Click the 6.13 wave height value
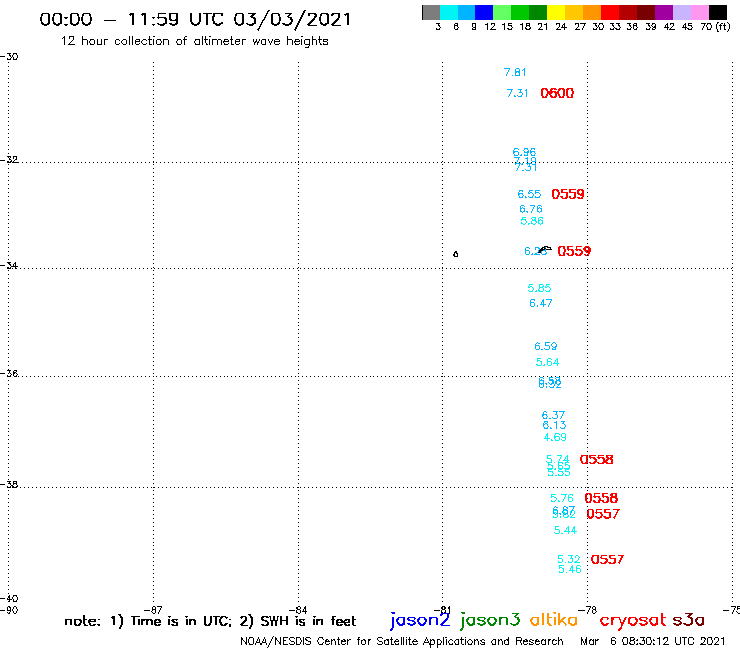The width and height of the screenshot is (740, 650). coord(554,425)
